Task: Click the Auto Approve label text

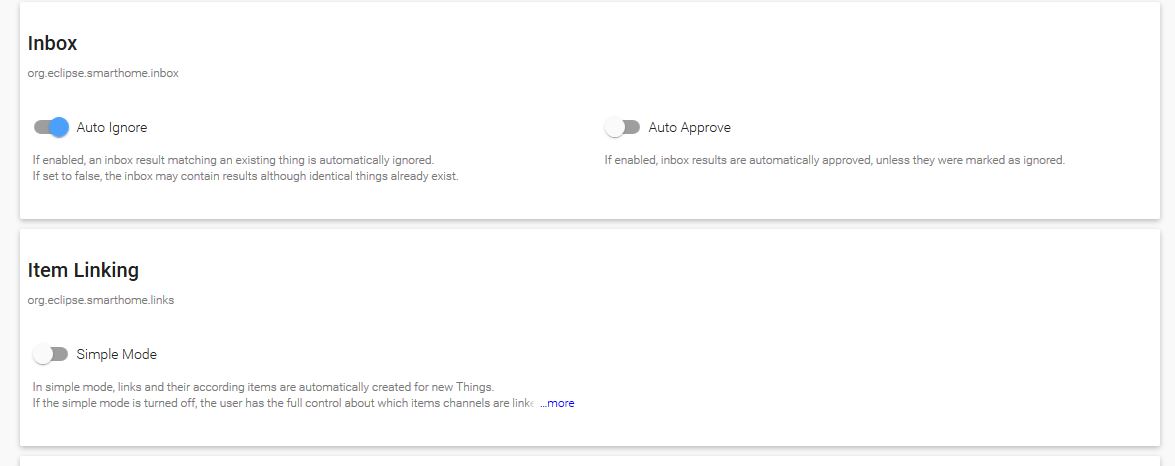Action: click(x=689, y=128)
